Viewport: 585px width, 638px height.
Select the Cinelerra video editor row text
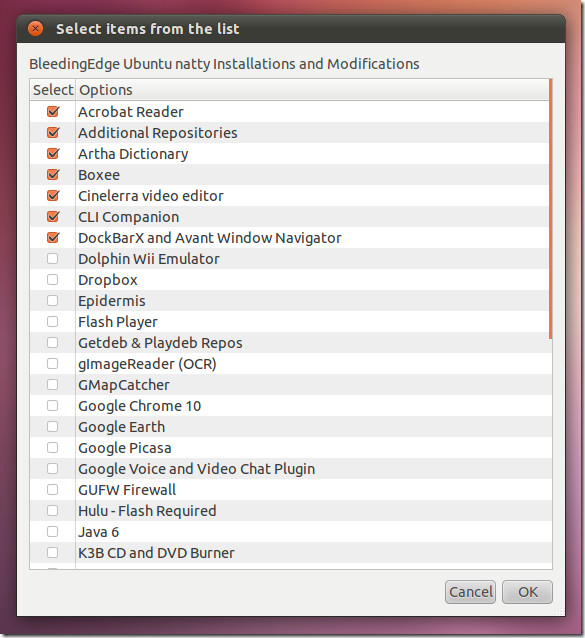pyautogui.click(x=151, y=196)
